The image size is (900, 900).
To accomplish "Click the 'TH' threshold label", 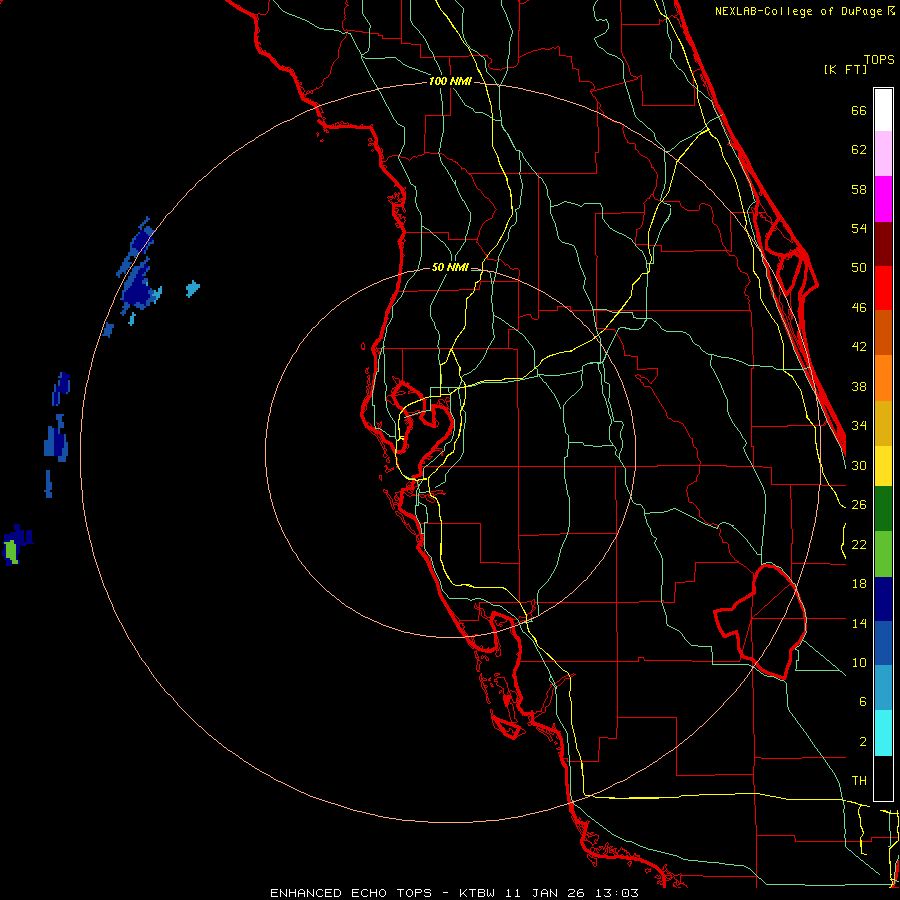I will (x=859, y=781).
